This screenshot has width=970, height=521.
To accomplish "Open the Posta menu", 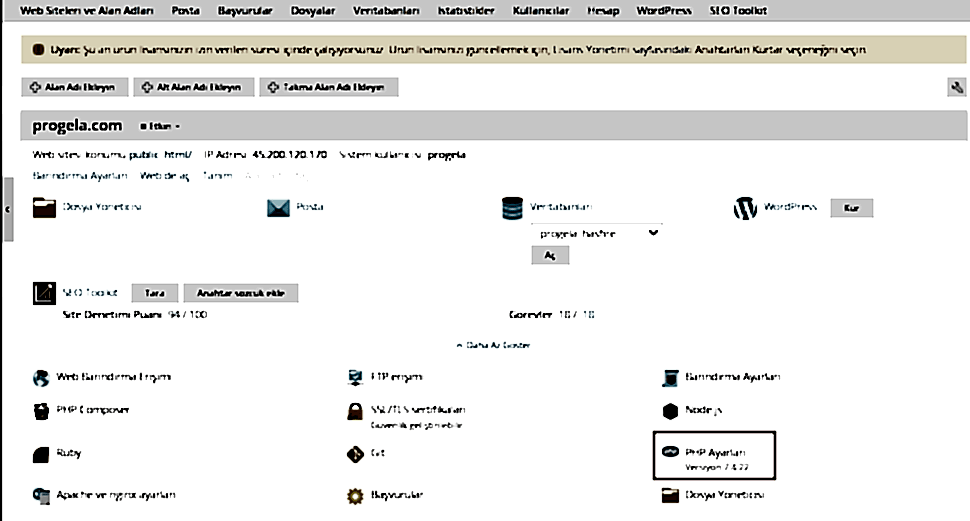I will [186, 11].
